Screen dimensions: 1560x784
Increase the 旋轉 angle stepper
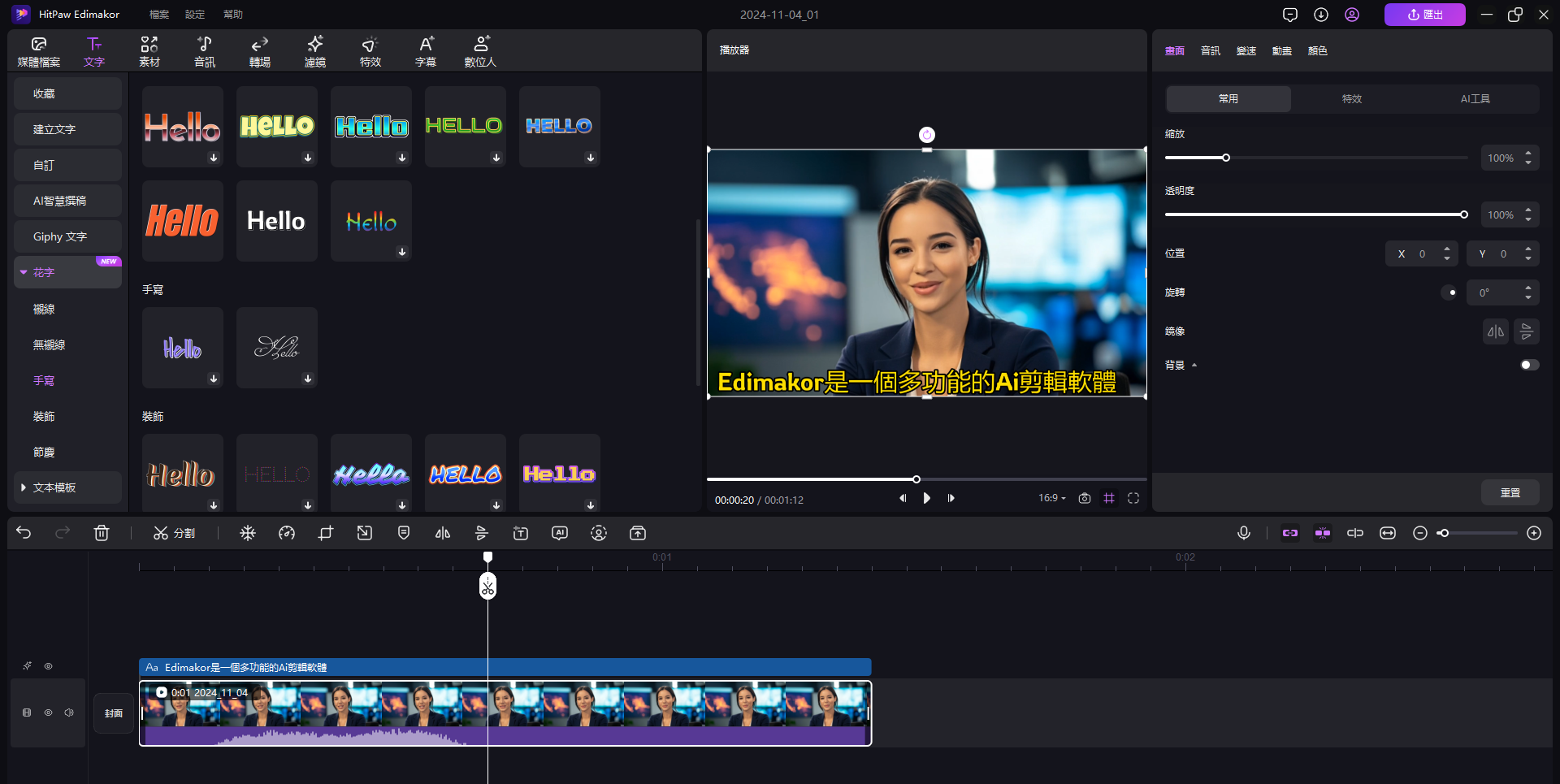1528,288
